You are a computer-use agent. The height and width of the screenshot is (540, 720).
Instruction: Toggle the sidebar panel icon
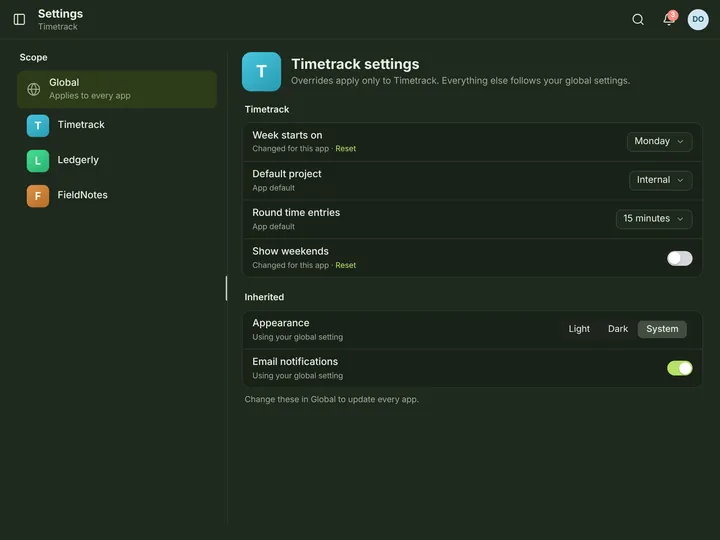(x=19, y=19)
